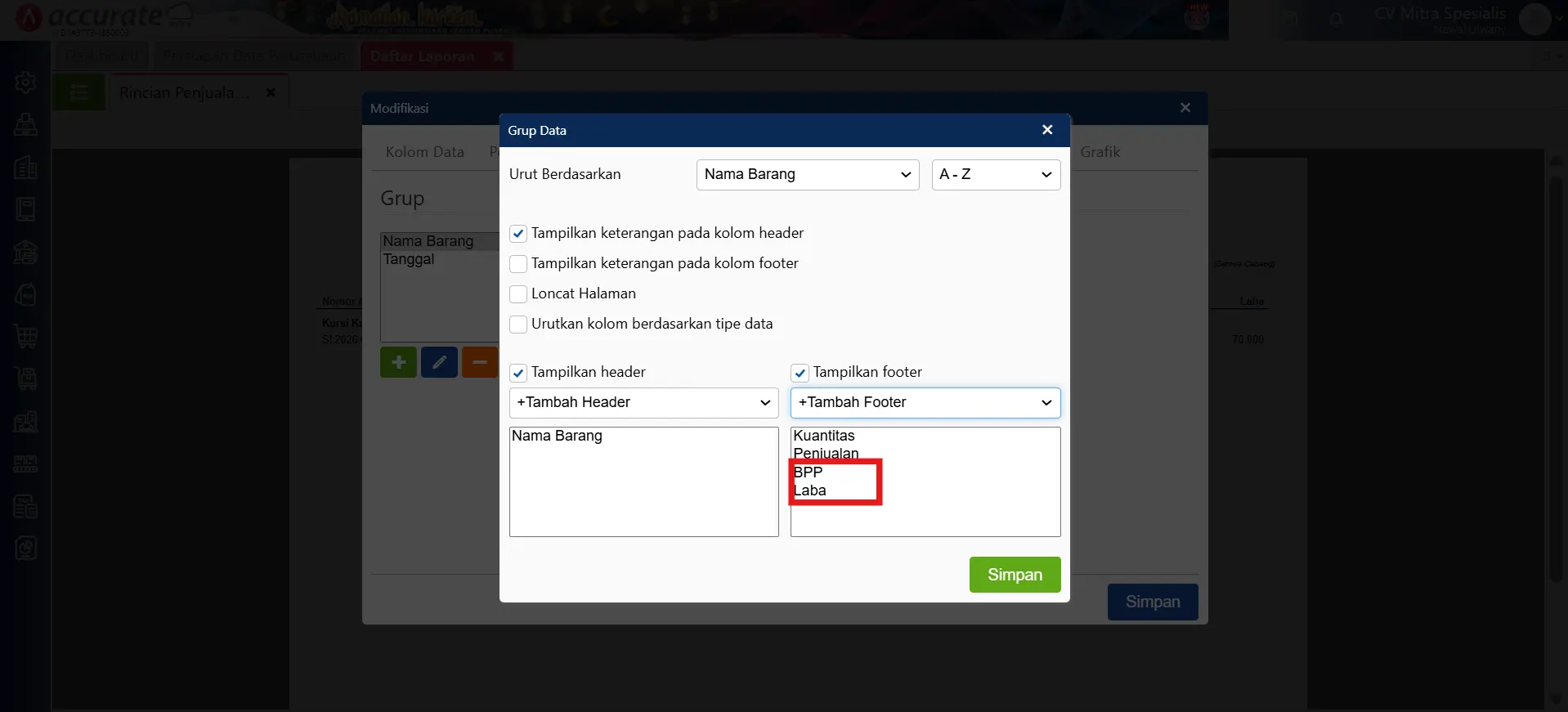Viewport: 1568px width, 712px height.
Task: Open the Nama Barang sort dropdown
Action: pos(808,175)
